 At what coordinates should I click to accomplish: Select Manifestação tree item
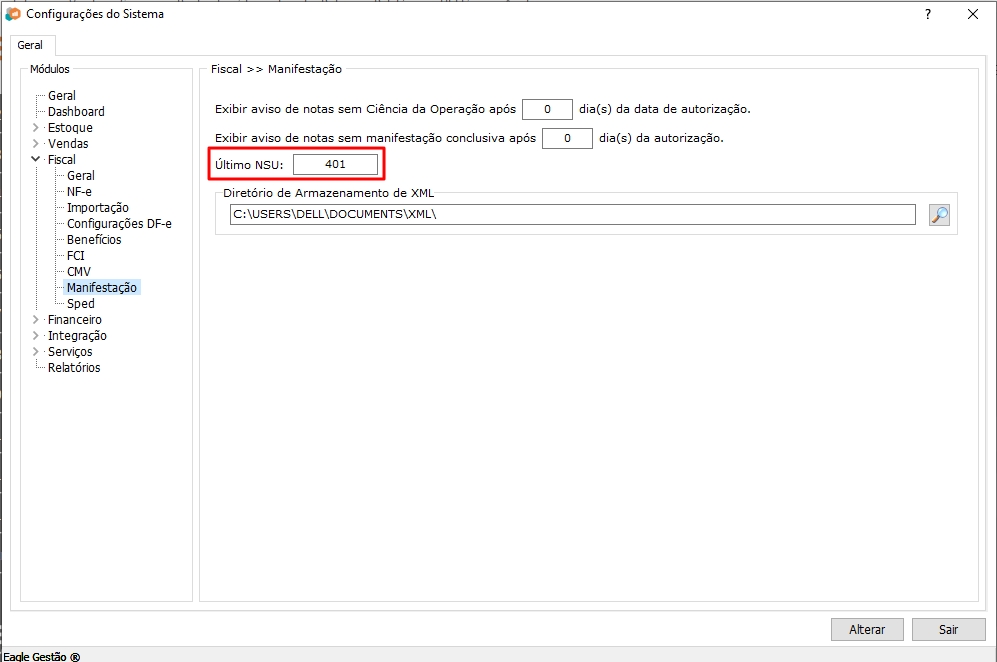102,287
